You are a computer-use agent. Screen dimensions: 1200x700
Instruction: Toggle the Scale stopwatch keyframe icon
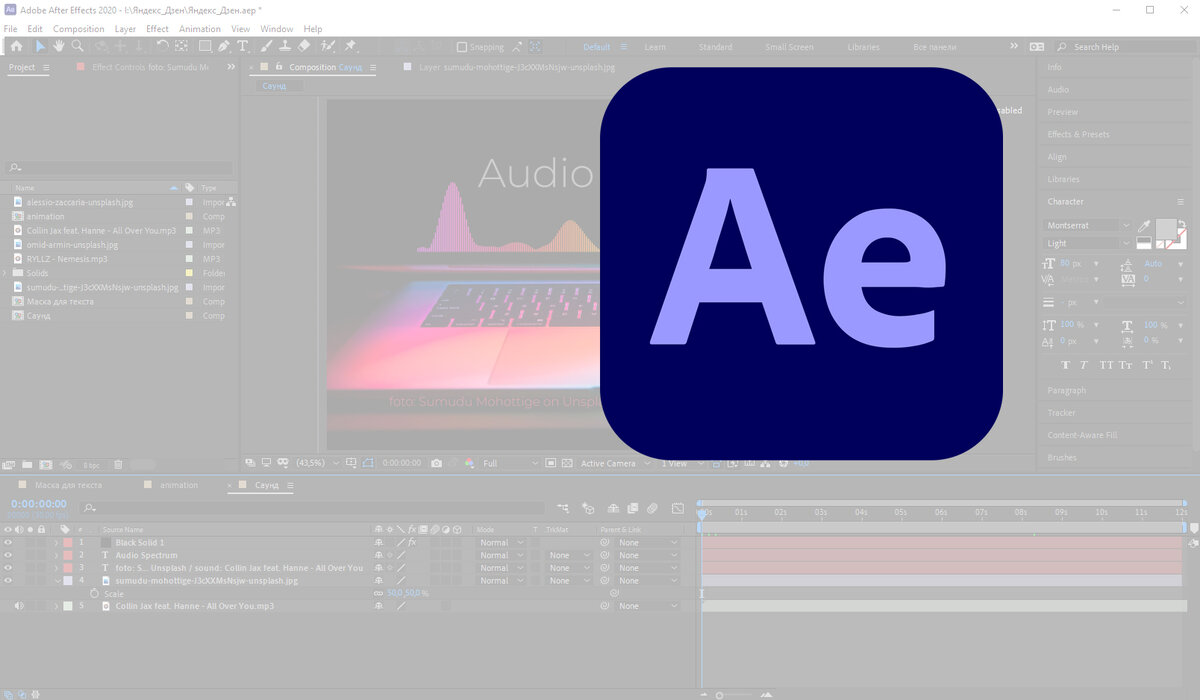pos(95,593)
